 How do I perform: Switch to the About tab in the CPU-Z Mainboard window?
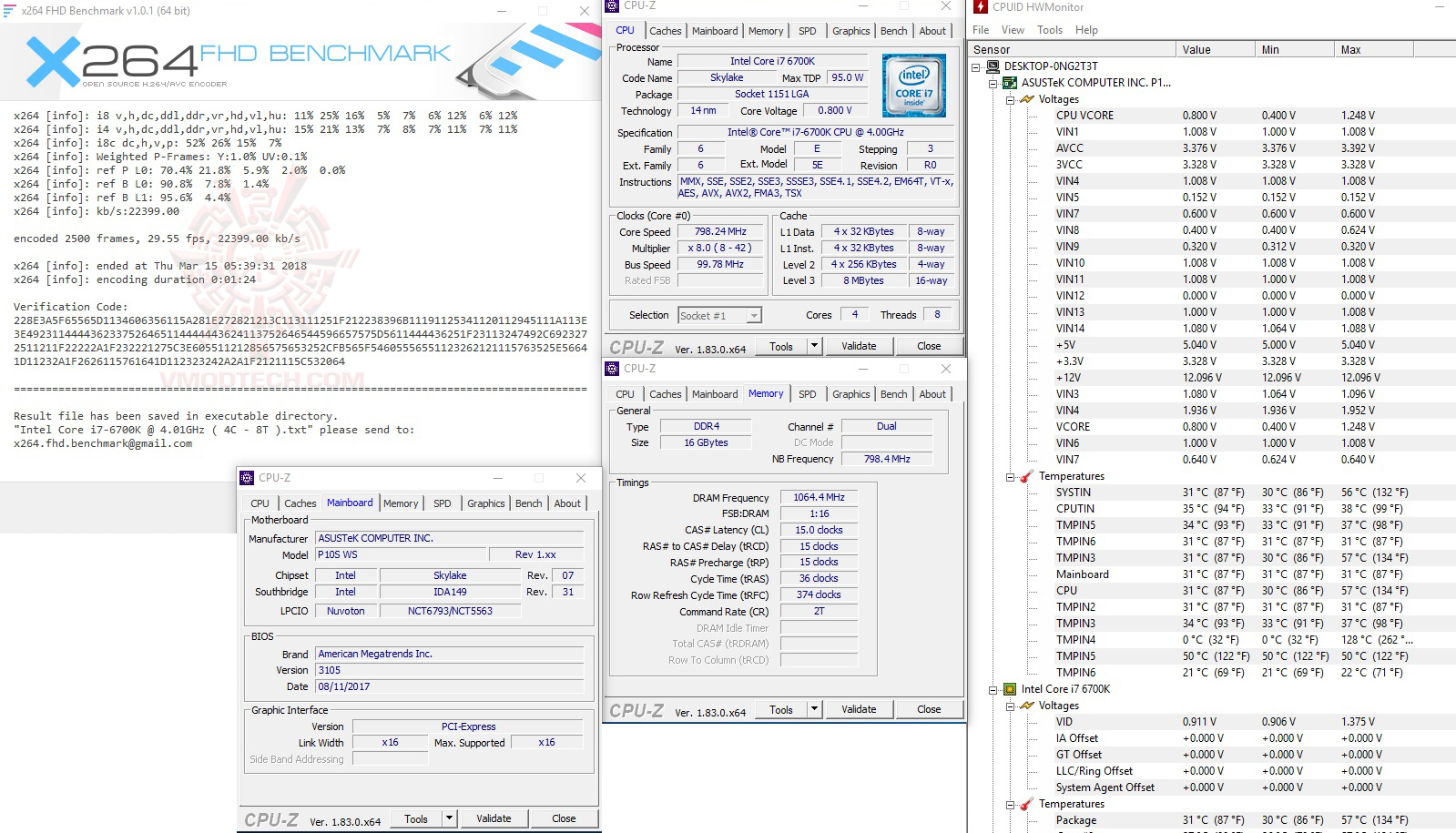pos(567,503)
